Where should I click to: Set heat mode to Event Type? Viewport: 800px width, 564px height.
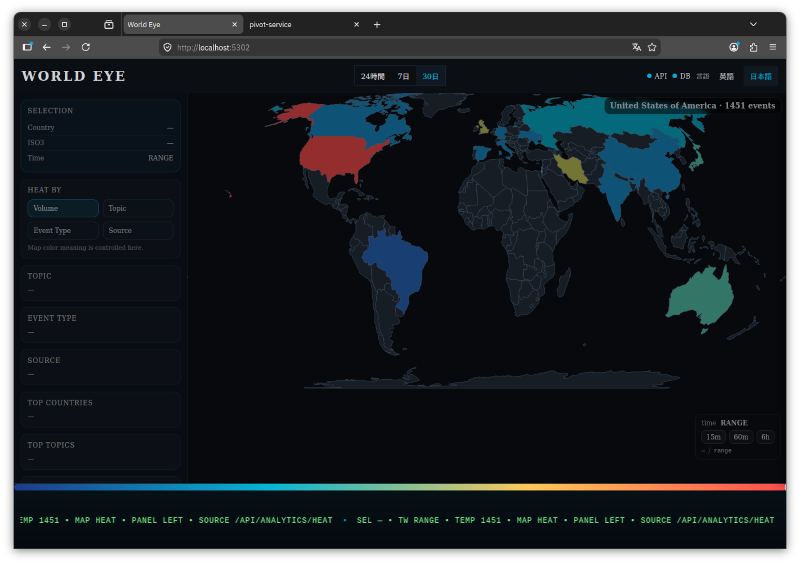63,230
